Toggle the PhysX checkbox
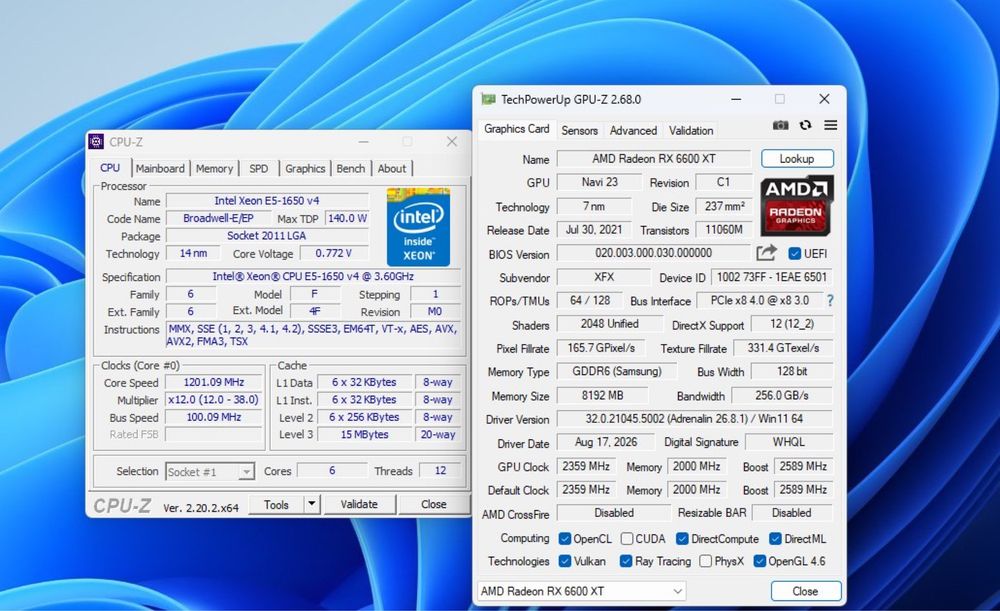The image size is (1000, 611). 705,561
